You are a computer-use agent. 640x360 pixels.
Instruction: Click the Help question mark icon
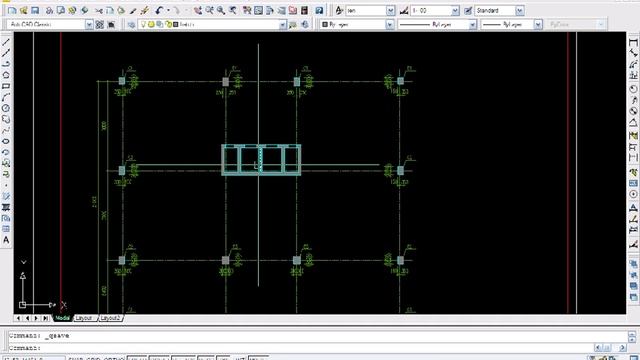coord(319,11)
